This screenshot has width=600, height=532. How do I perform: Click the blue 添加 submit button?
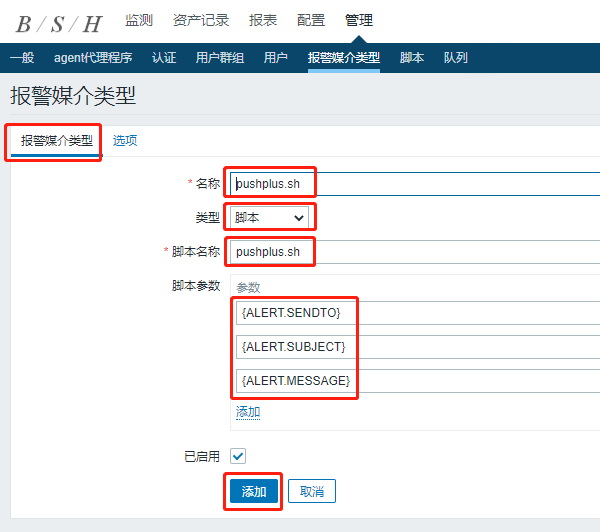(254, 491)
